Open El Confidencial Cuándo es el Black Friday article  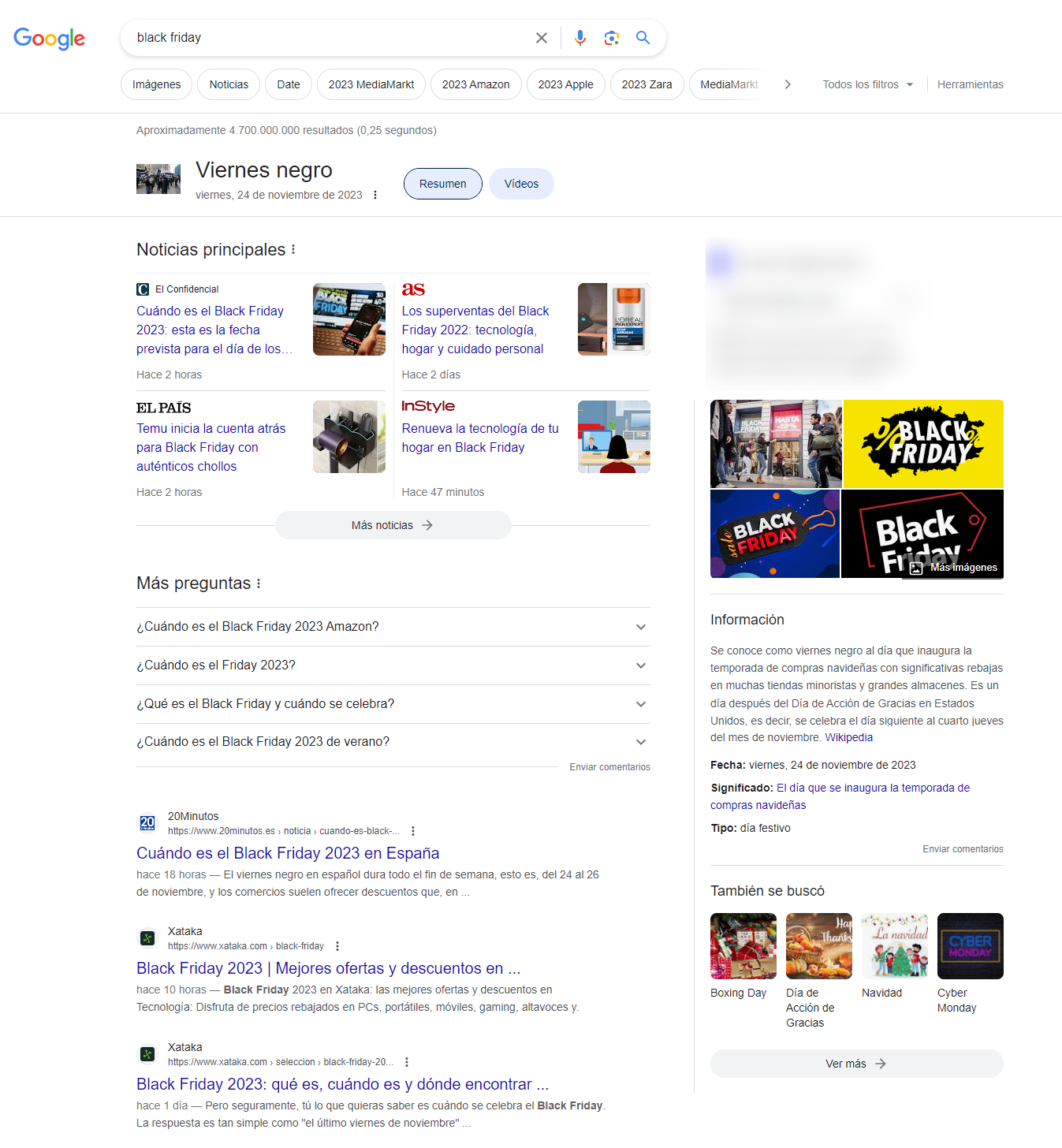214,330
